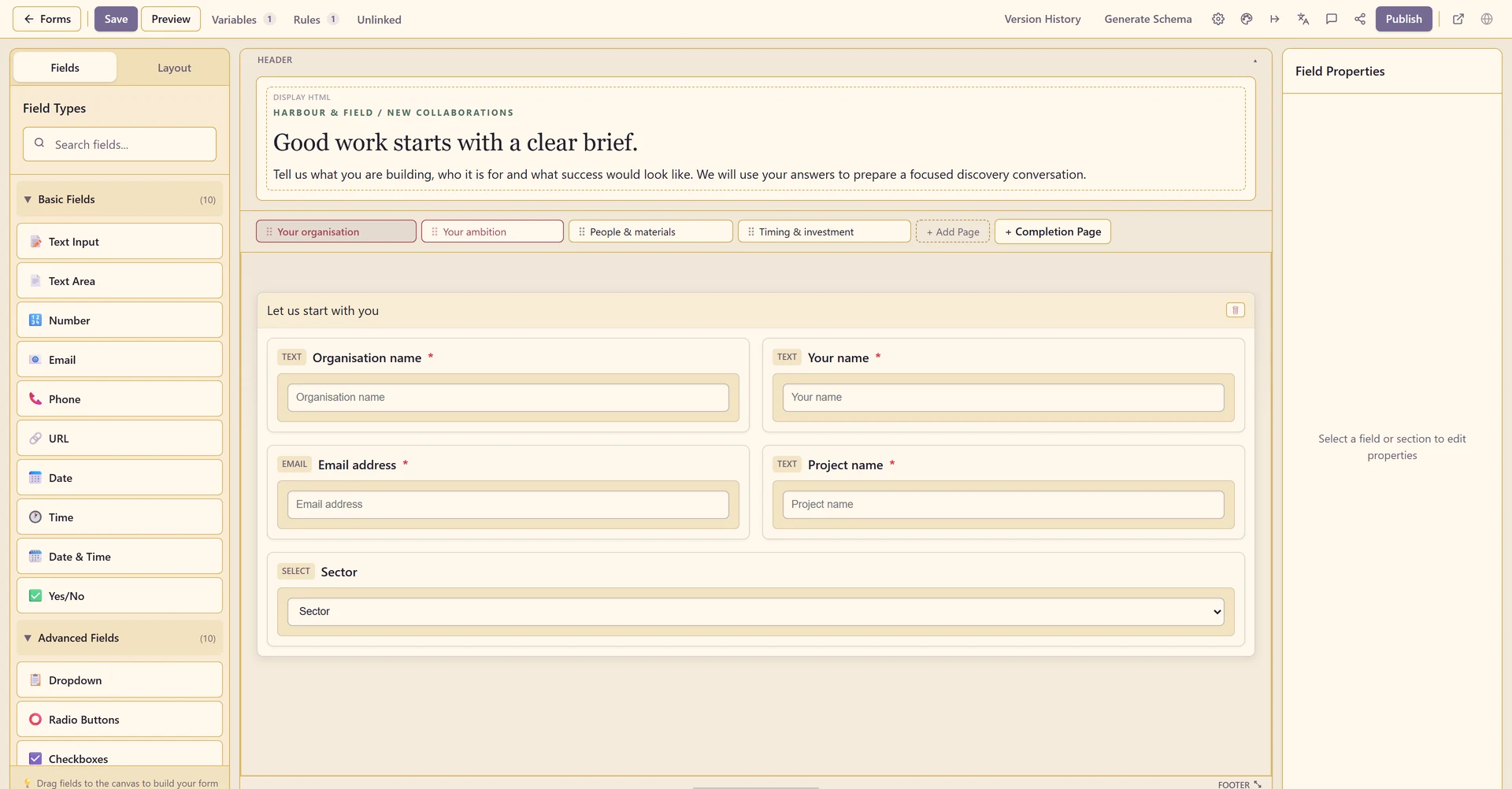This screenshot has width=1512, height=789.
Task: Delete the 'Let us start with you' section
Action: 1236,310
